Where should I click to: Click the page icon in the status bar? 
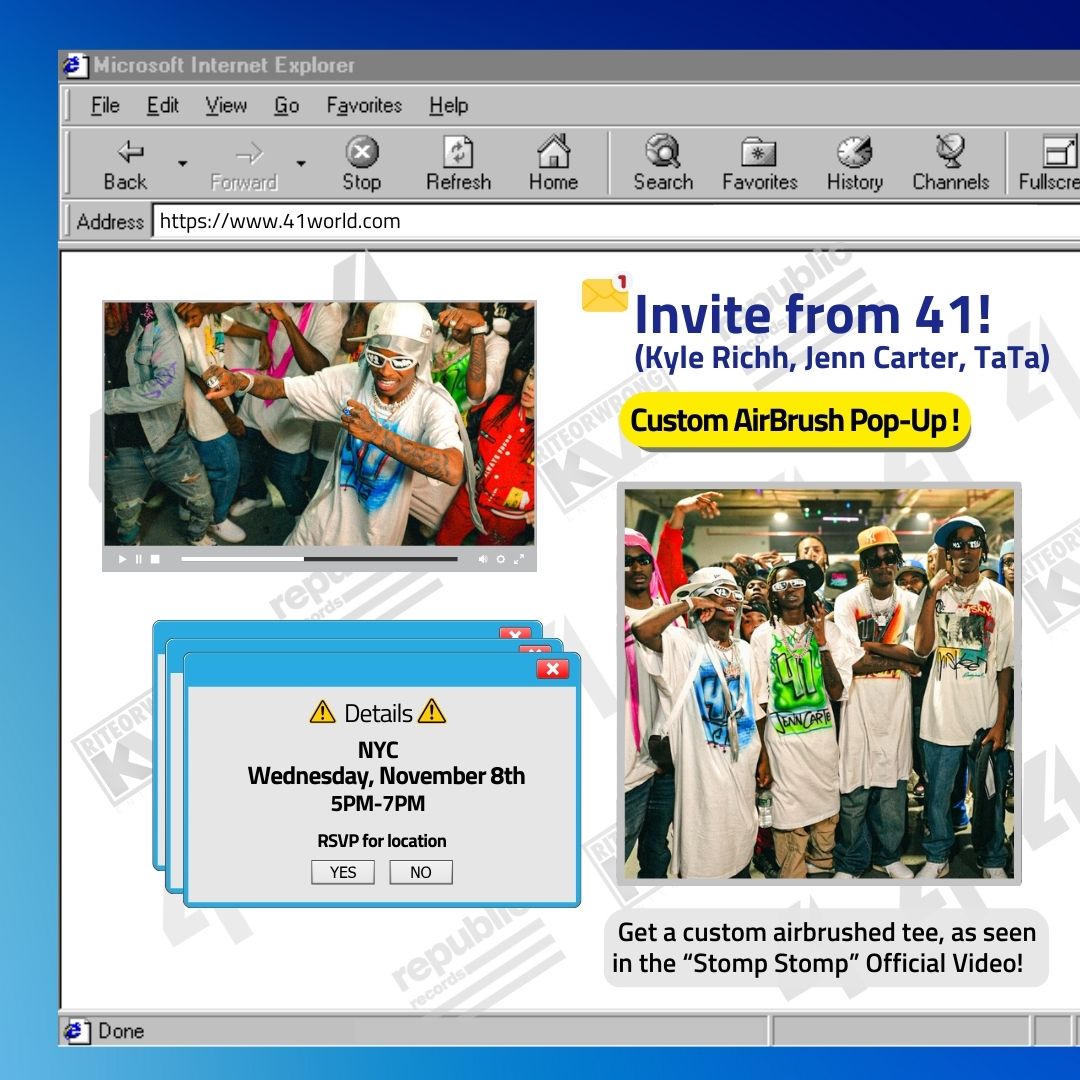coord(76,1031)
